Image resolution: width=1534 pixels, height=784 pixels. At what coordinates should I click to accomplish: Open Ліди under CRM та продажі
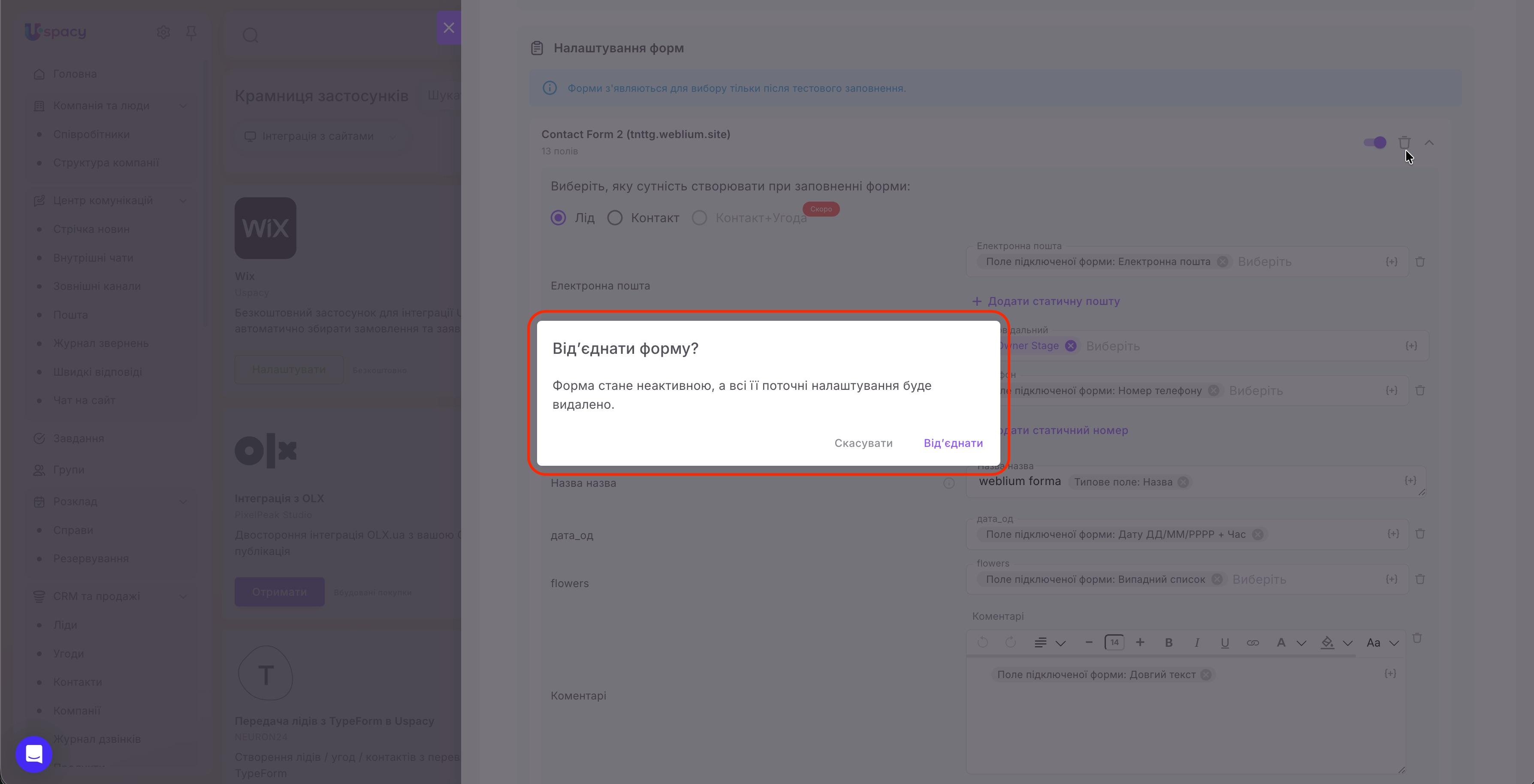point(65,625)
